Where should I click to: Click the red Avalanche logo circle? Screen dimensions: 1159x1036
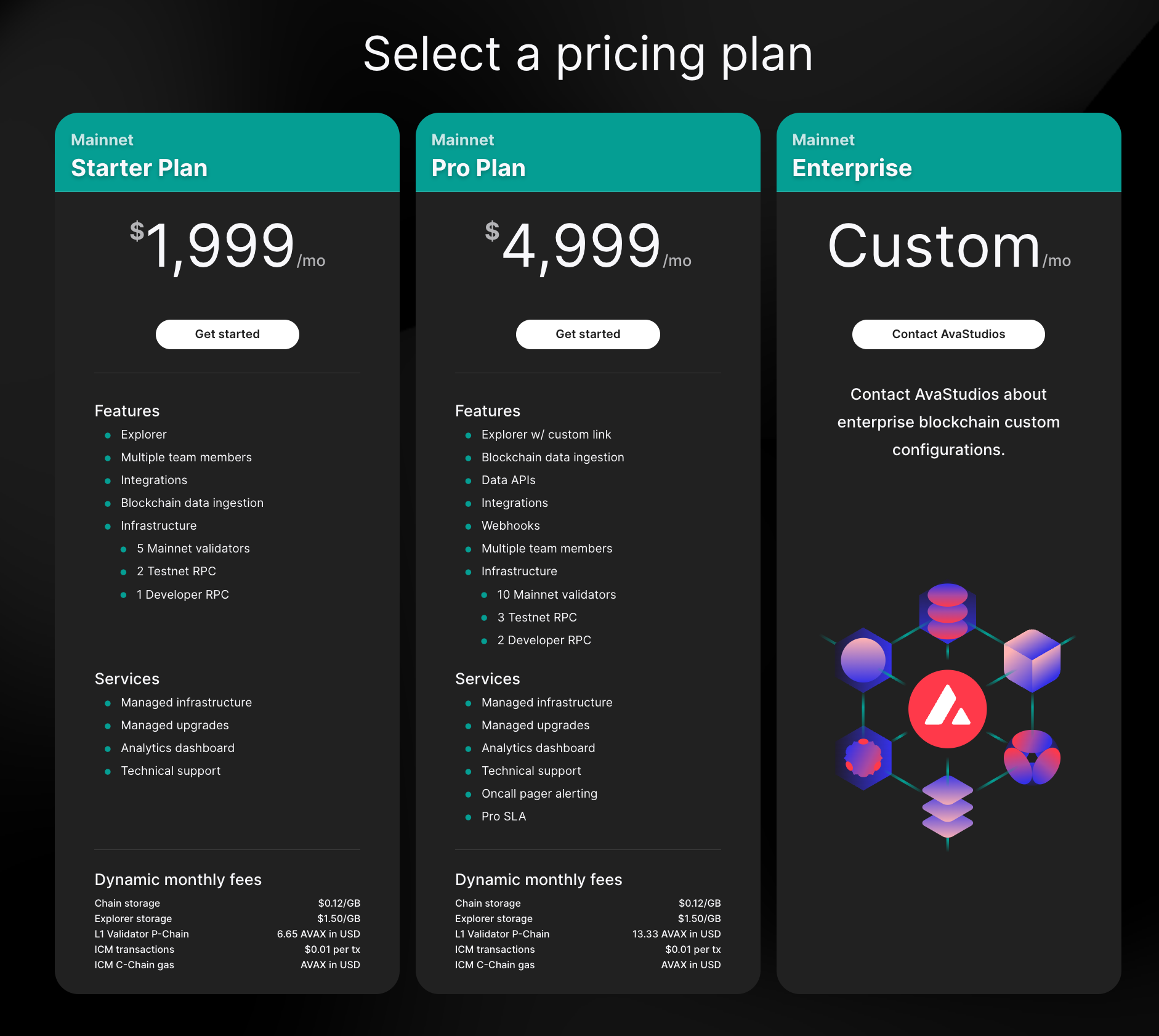[x=947, y=709]
